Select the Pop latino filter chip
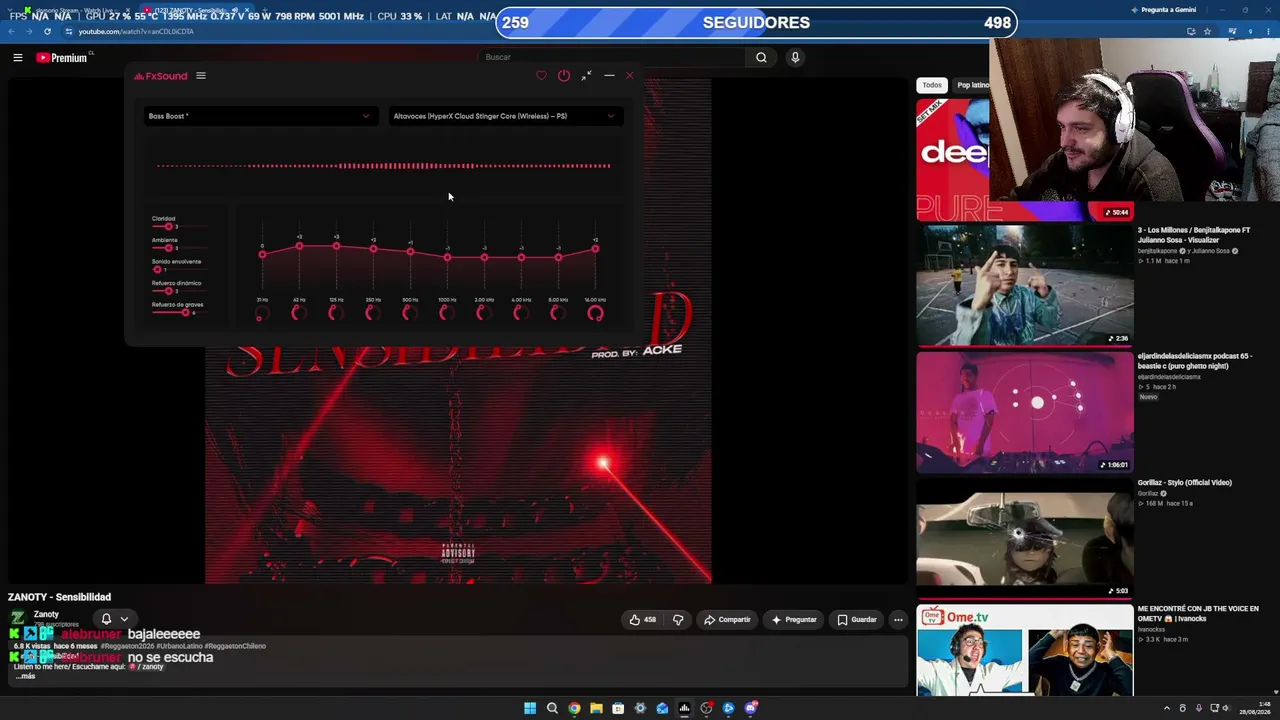 [x=971, y=85]
